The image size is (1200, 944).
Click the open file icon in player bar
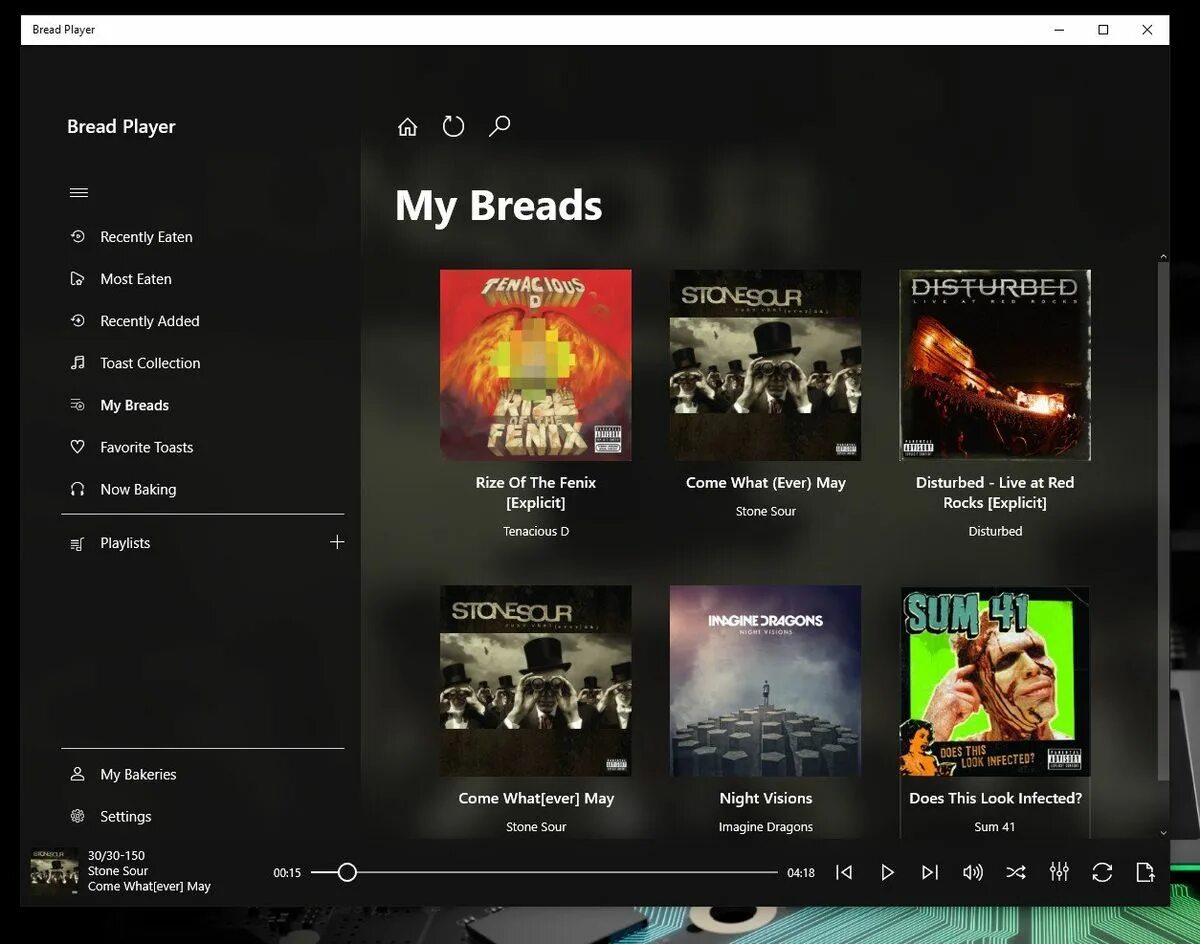1145,872
